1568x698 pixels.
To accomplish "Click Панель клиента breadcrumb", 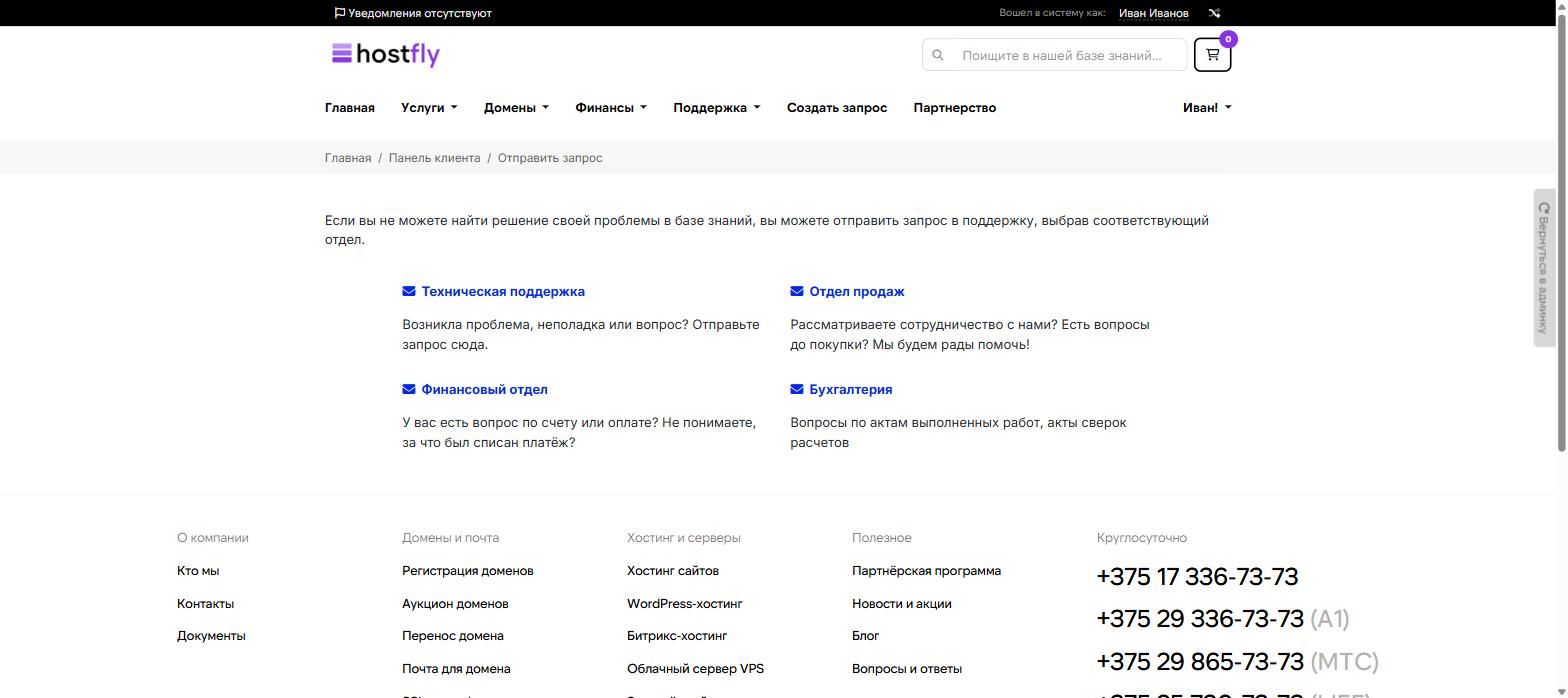I will point(434,158).
